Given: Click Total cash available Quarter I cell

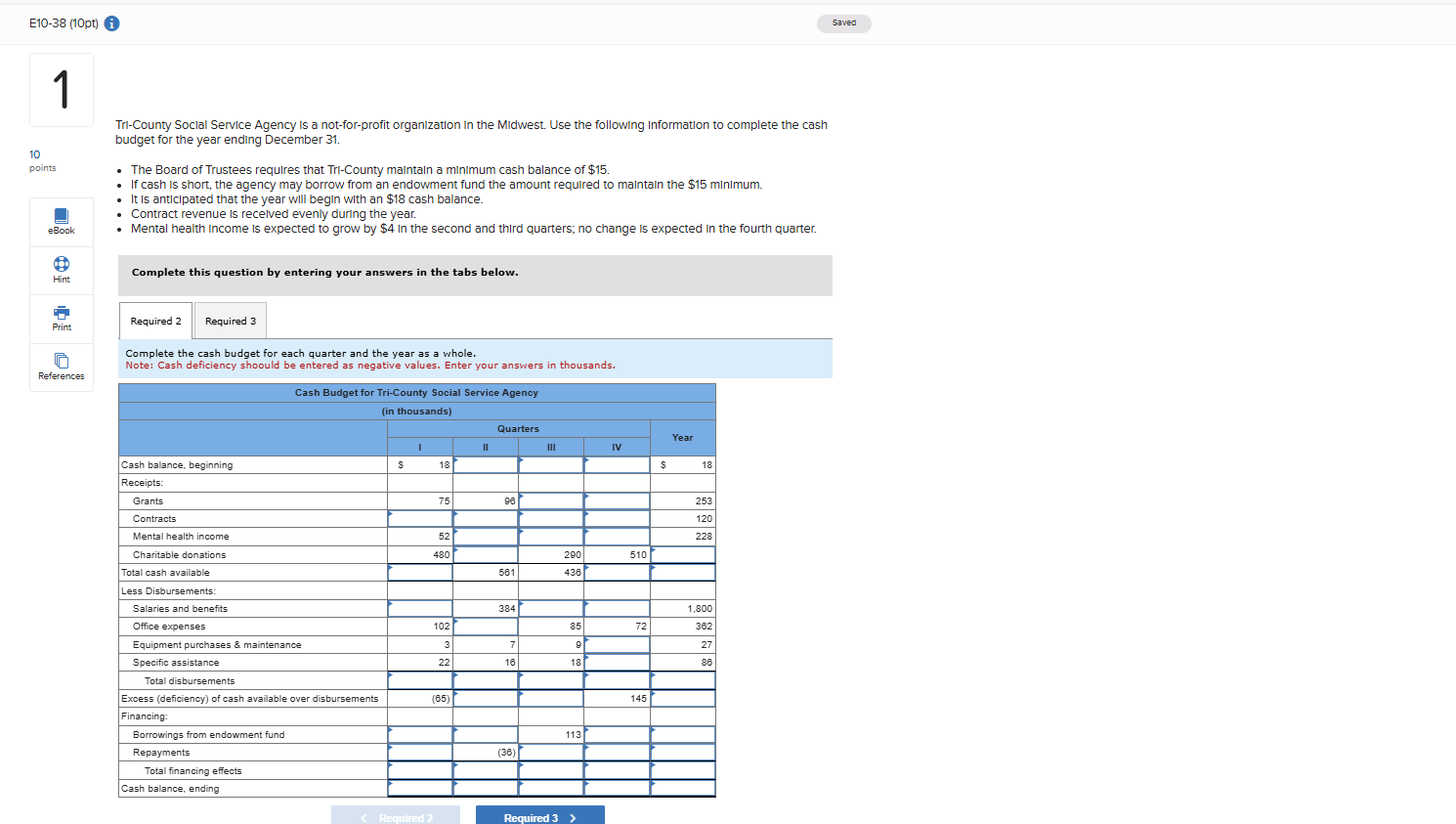Looking at the screenshot, I should point(420,573).
